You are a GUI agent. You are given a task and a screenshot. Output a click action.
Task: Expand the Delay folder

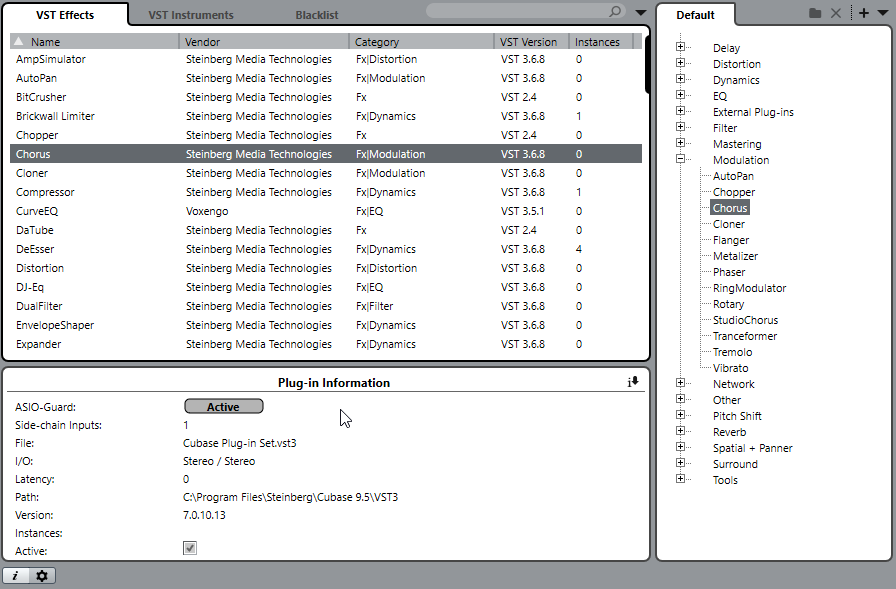(x=680, y=47)
